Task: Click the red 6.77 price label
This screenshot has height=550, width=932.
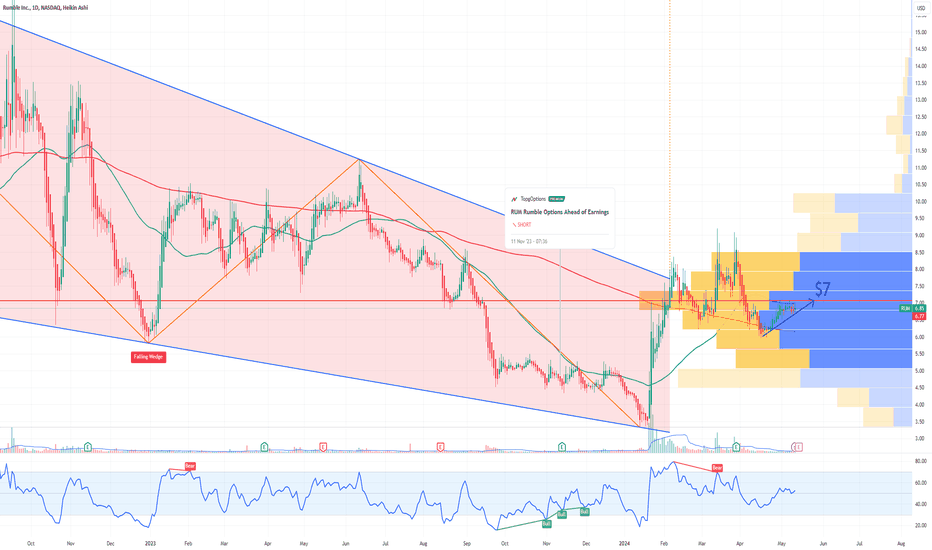Action: tap(919, 316)
